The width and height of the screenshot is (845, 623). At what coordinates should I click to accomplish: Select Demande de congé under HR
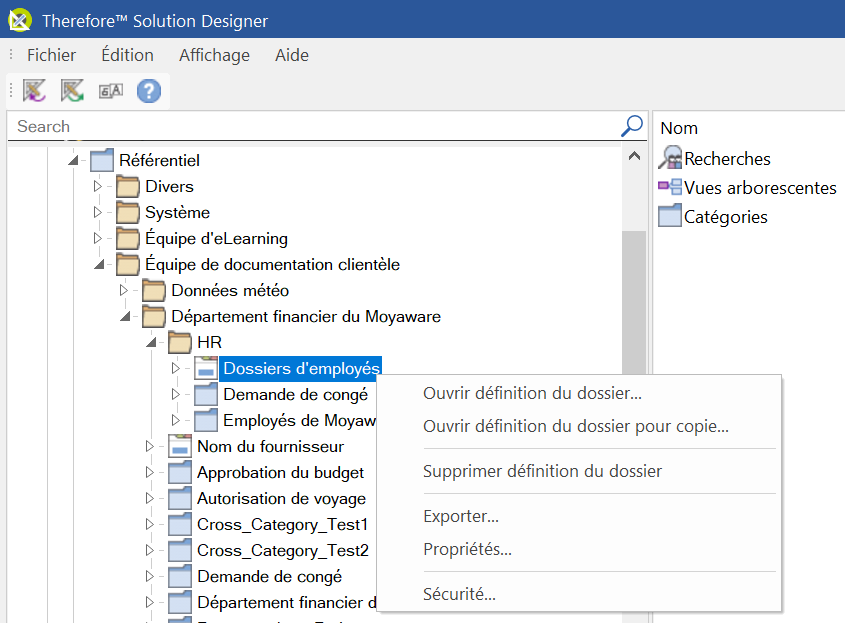pos(295,394)
